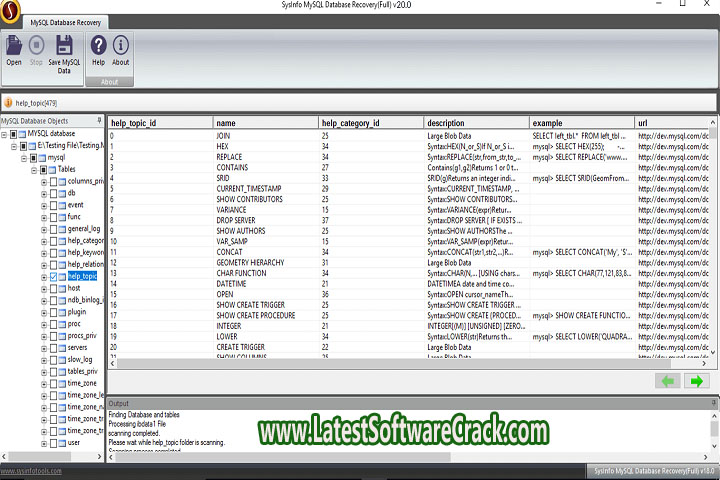Collapse the MYSQL database root node
Screen dimensions: 720x480
pyautogui.click(x=4, y=135)
